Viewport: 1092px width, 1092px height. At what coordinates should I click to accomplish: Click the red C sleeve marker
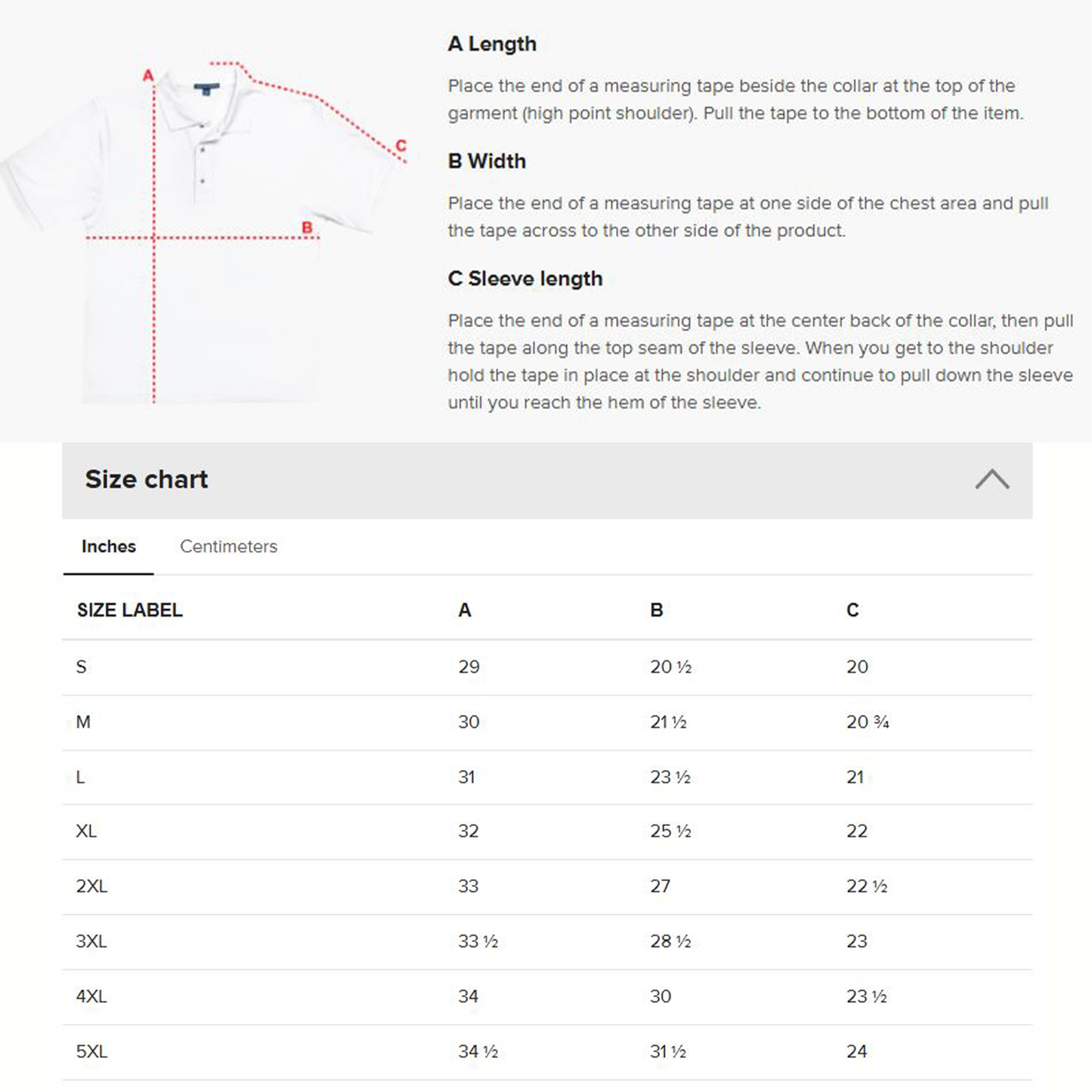pyautogui.click(x=401, y=145)
